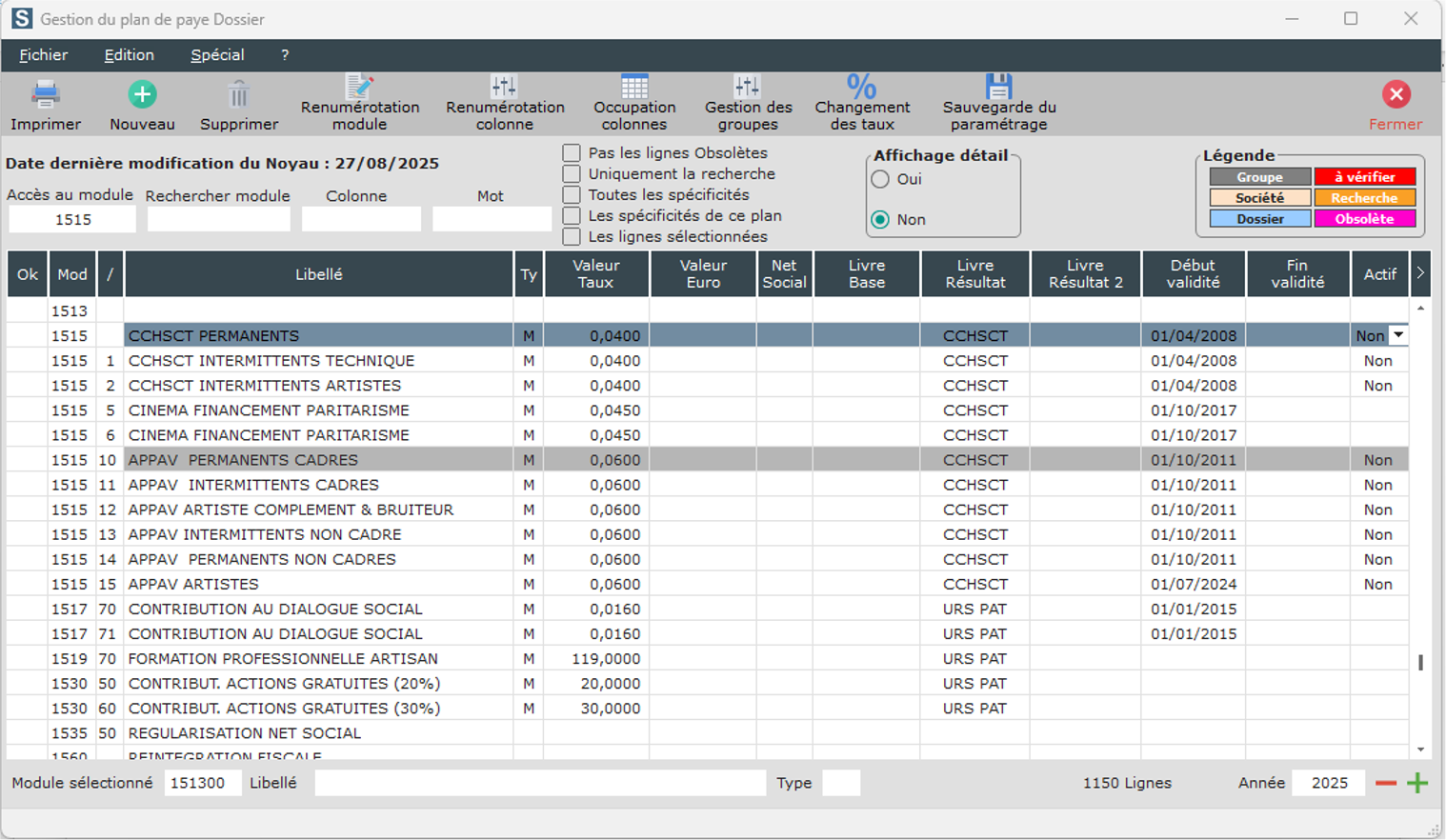Expand the Actif dropdown on CCHSCT PERMANENTS
This screenshot has width=1446, height=840.
1398,335
